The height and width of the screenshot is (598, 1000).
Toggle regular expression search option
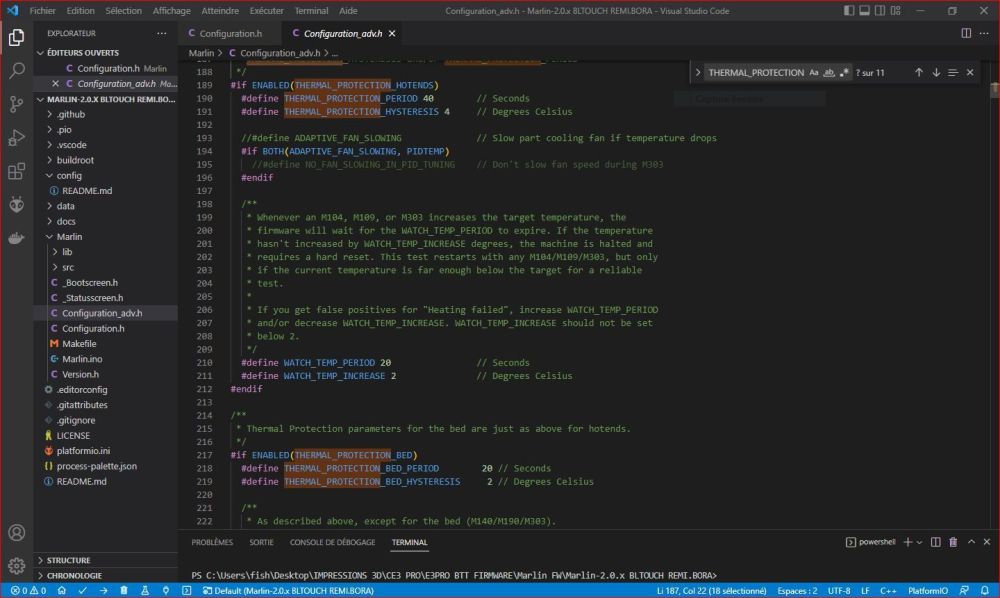point(844,72)
